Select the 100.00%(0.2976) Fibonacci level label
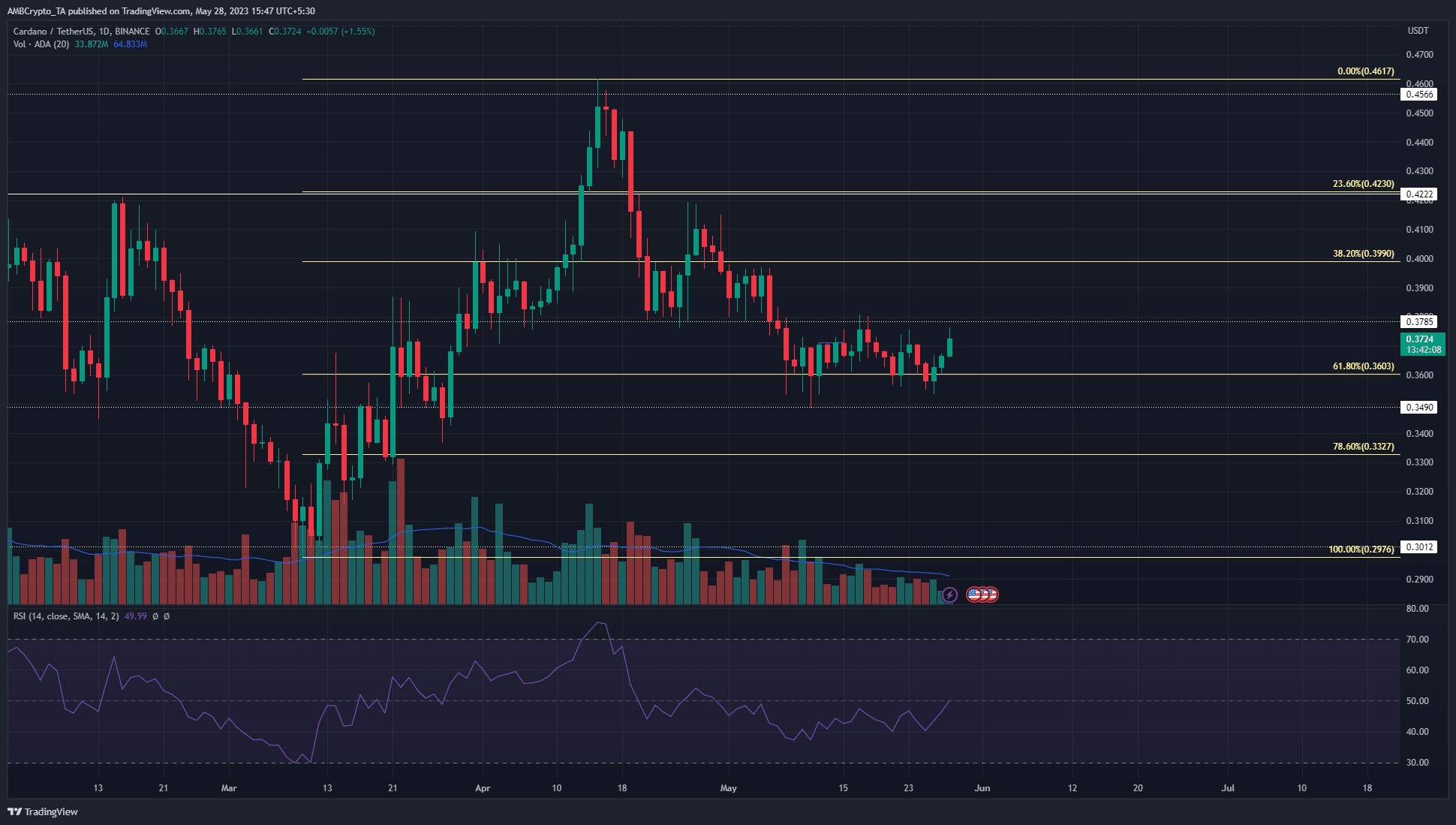This screenshot has height=825, width=1456. (x=1361, y=549)
